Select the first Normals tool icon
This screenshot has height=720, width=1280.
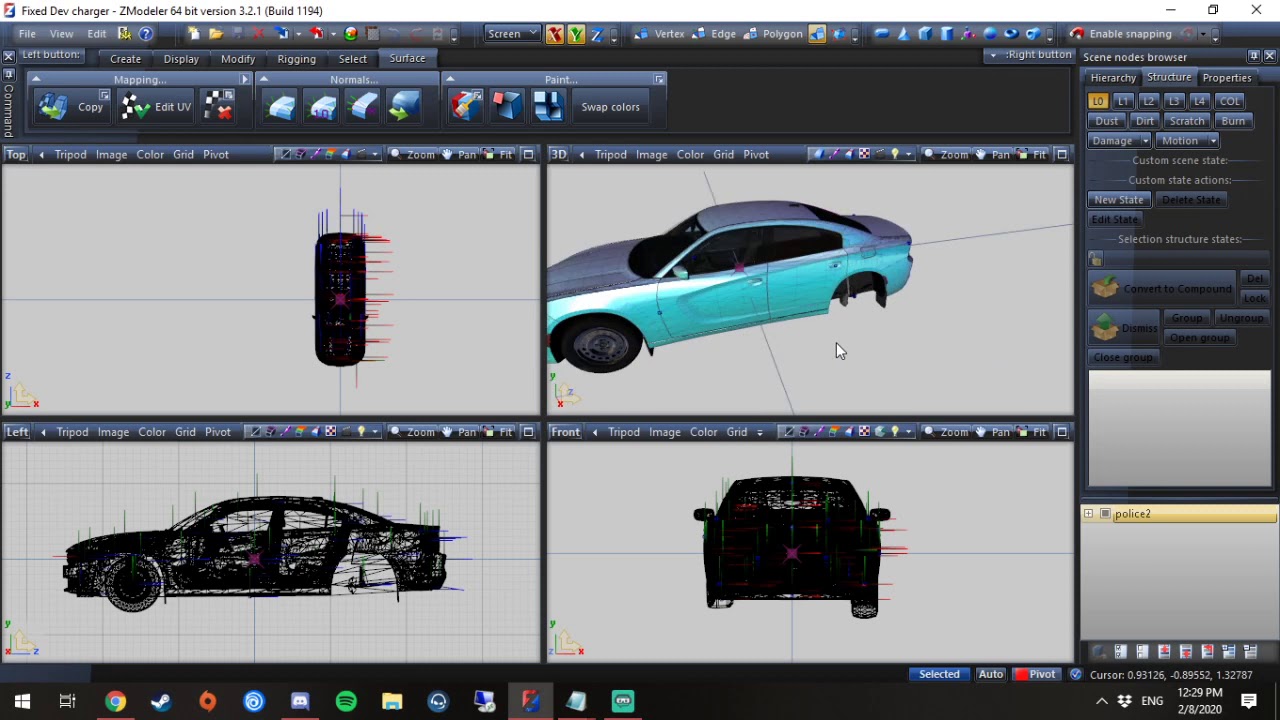point(282,107)
